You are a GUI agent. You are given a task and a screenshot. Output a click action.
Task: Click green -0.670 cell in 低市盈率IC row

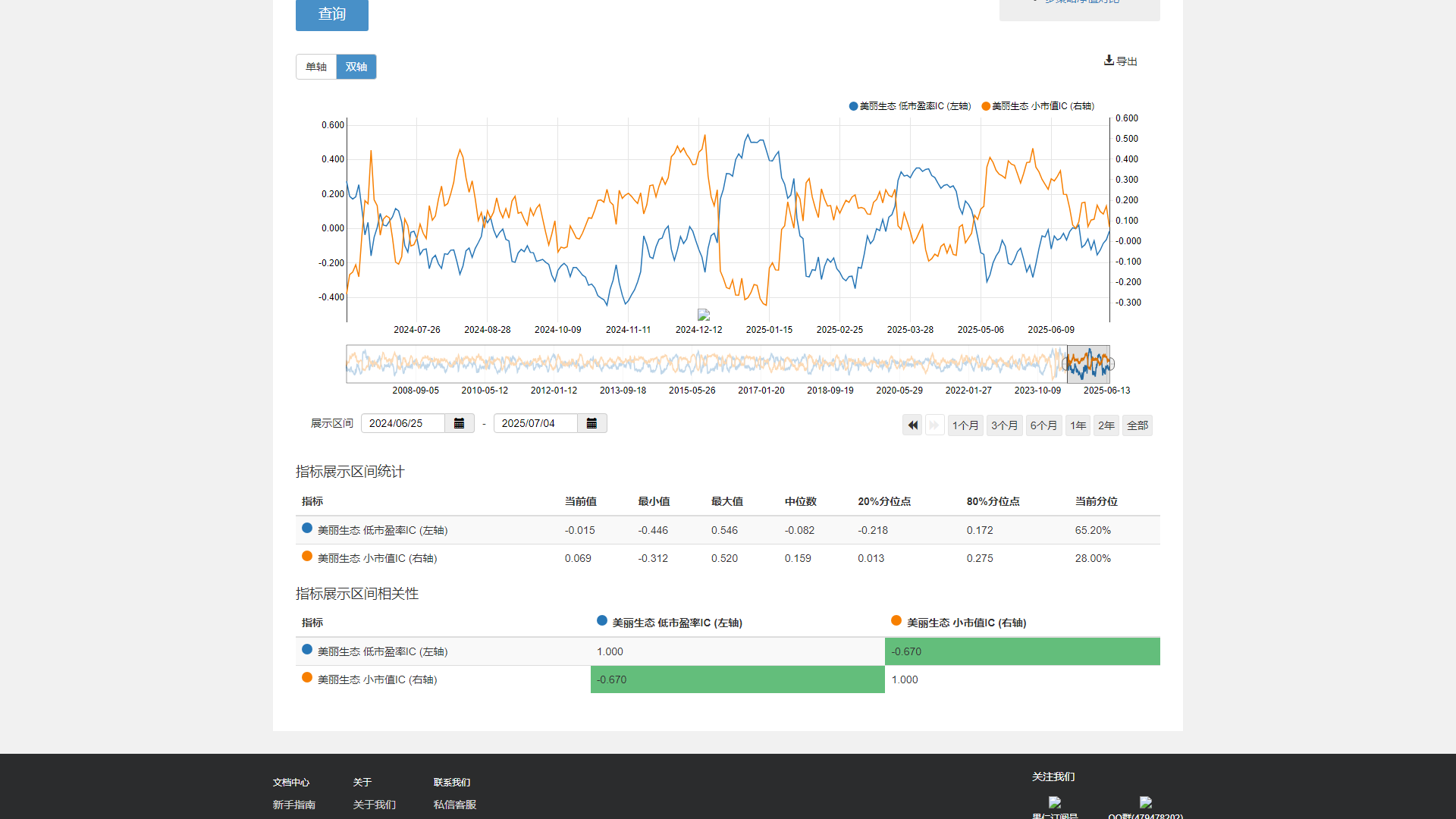point(1022,651)
